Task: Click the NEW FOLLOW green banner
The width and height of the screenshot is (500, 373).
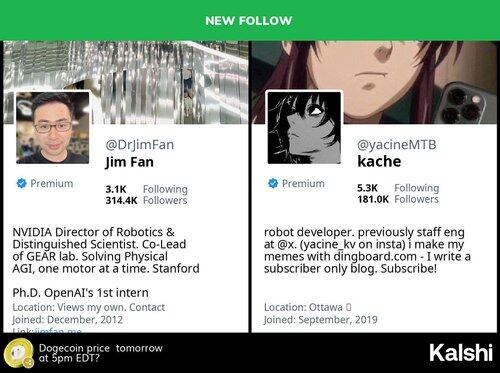Action: [250, 20]
